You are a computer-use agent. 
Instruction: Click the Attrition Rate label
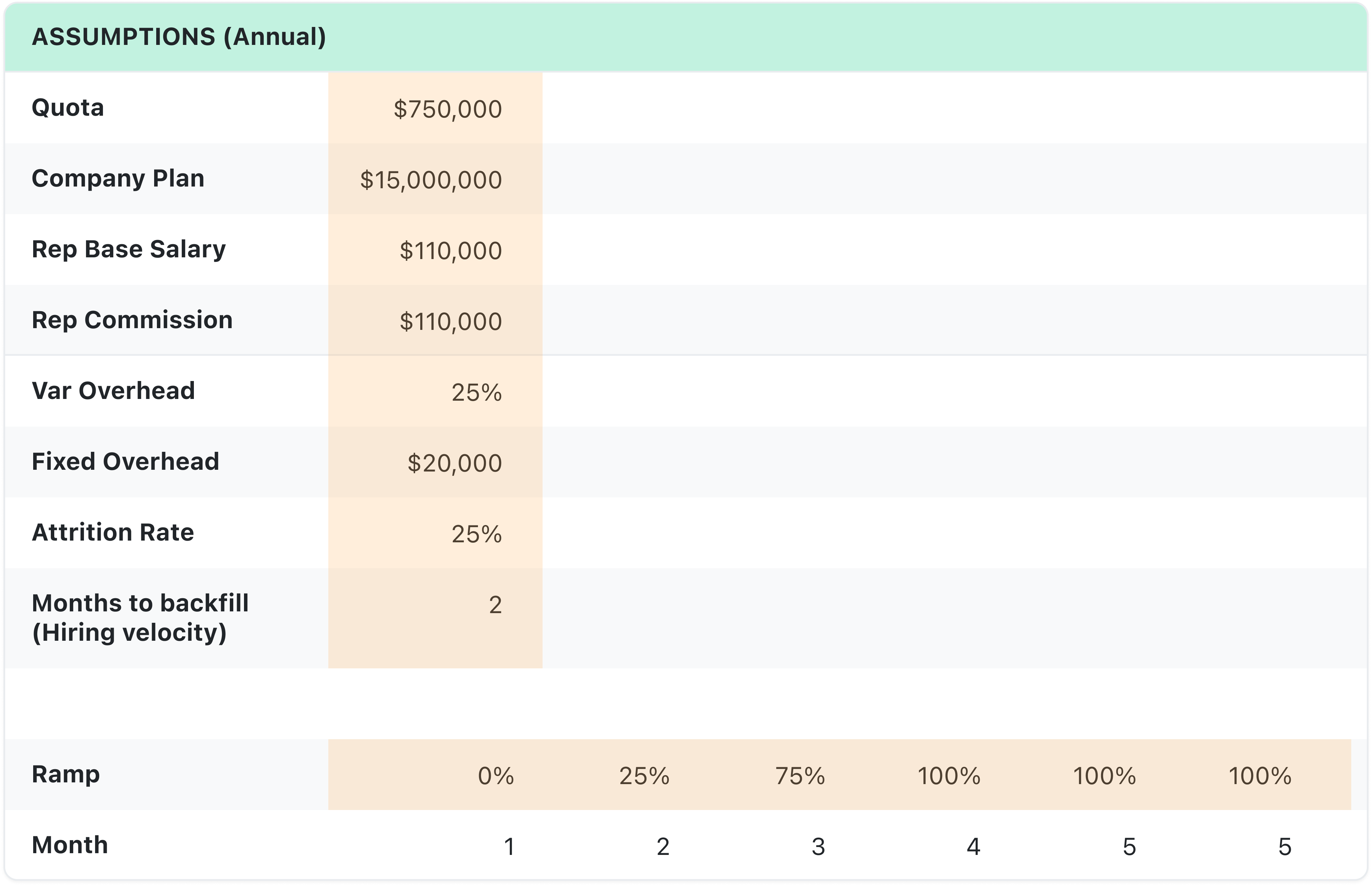pyautogui.click(x=113, y=533)
